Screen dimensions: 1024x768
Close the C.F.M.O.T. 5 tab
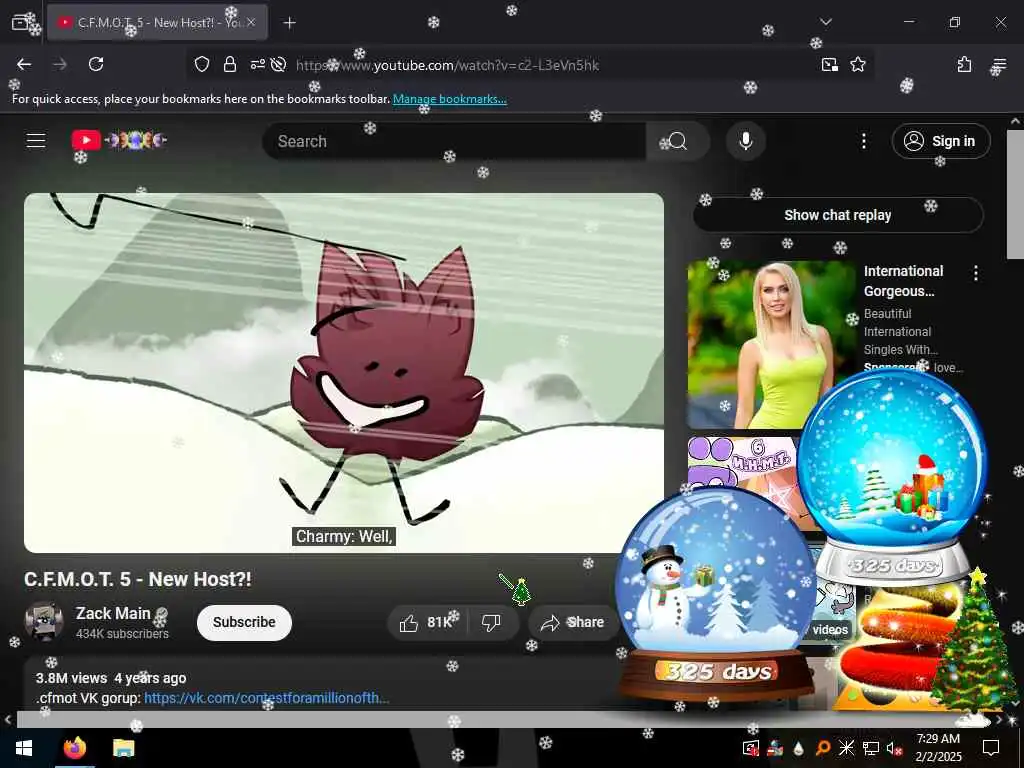tap(251, 22)
